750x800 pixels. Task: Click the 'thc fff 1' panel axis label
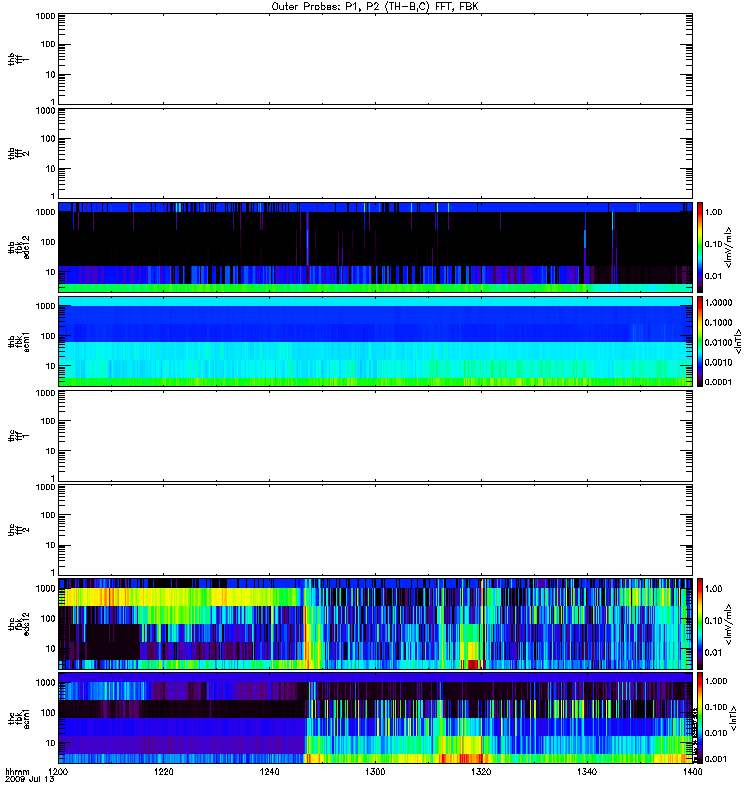click(18, 436)
